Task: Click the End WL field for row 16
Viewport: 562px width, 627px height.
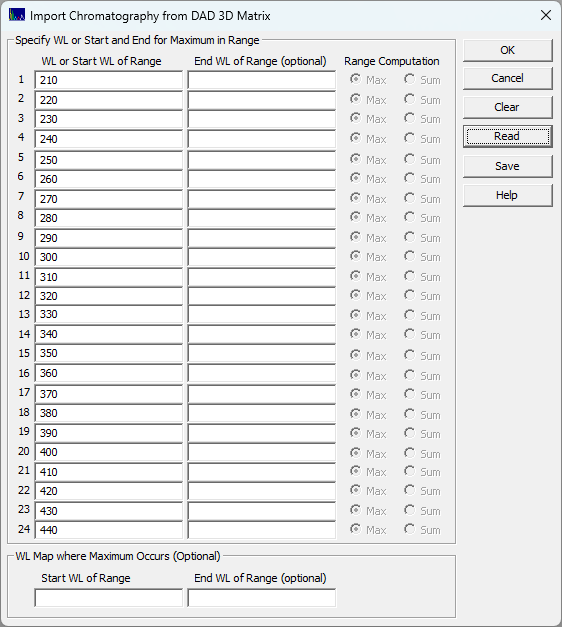Action: (x=262, y=373)
